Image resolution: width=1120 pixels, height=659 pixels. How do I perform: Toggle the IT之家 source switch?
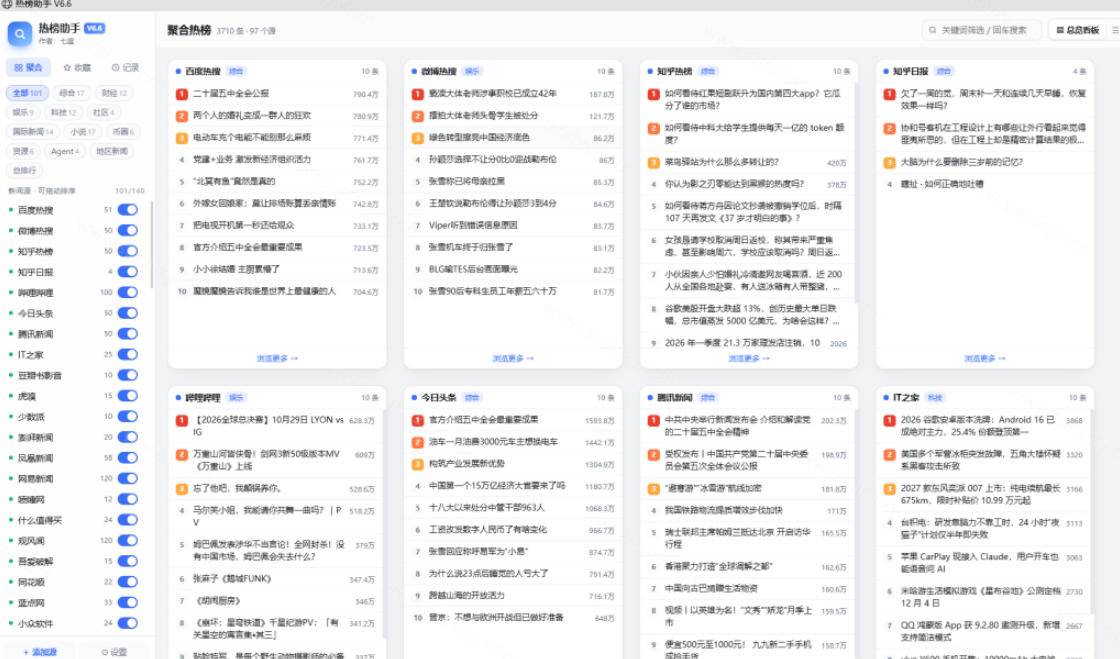tap(128, 355)
